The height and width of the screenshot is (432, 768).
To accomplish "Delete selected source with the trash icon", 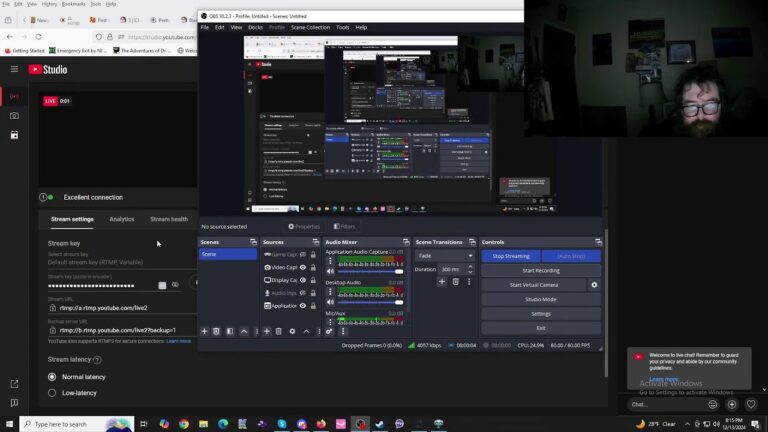I will 278,332.
